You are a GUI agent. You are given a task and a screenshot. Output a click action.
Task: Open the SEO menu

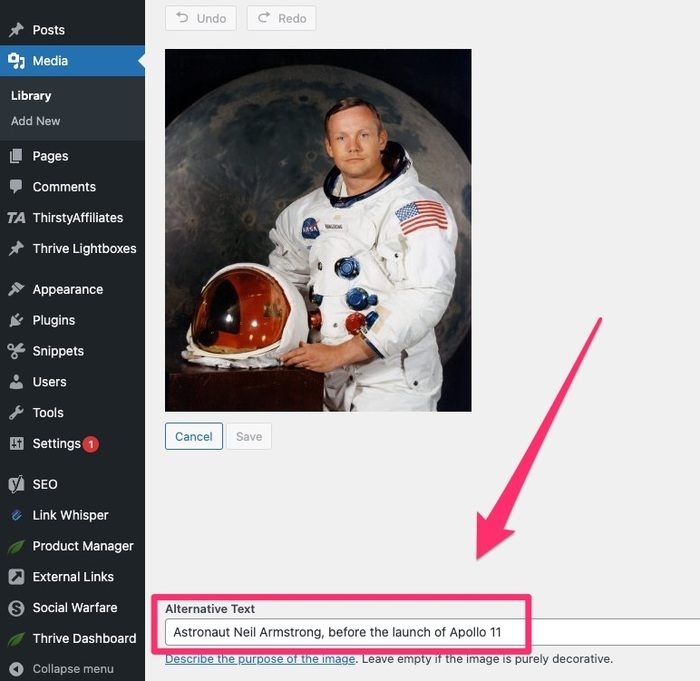72,484
